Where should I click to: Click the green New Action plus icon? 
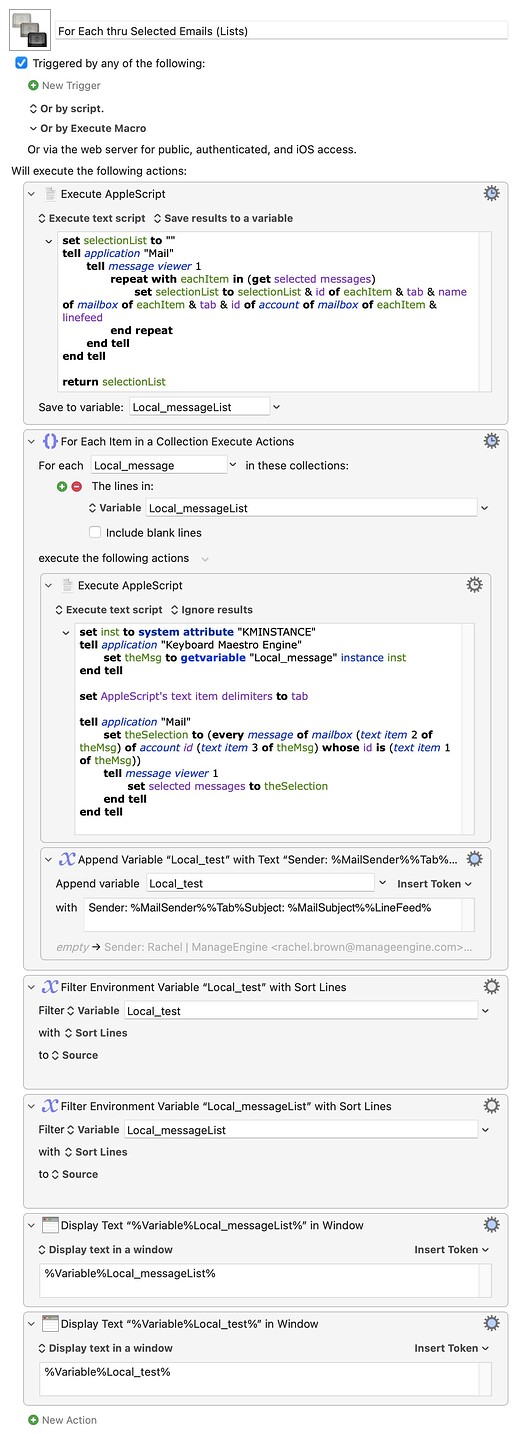tap(33, 1420)
